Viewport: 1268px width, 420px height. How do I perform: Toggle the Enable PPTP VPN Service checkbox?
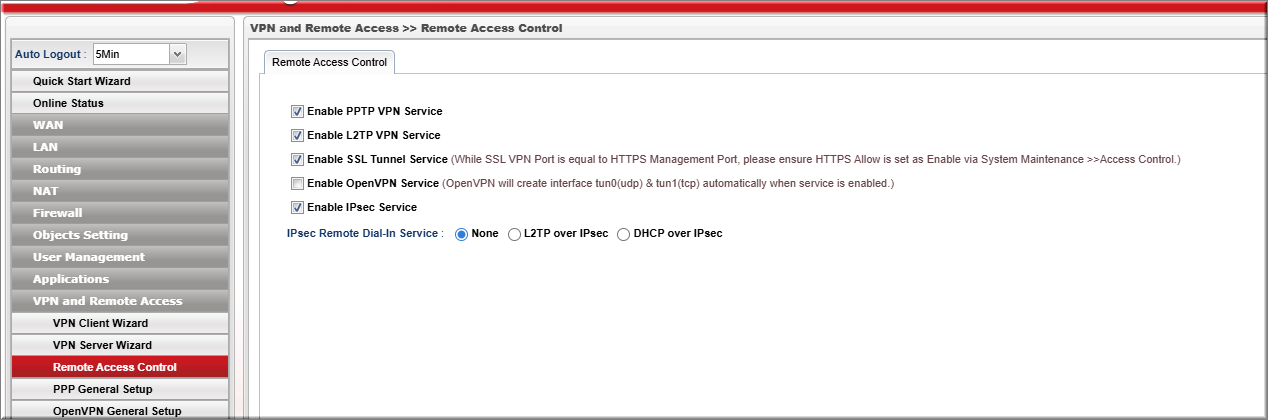297,111
